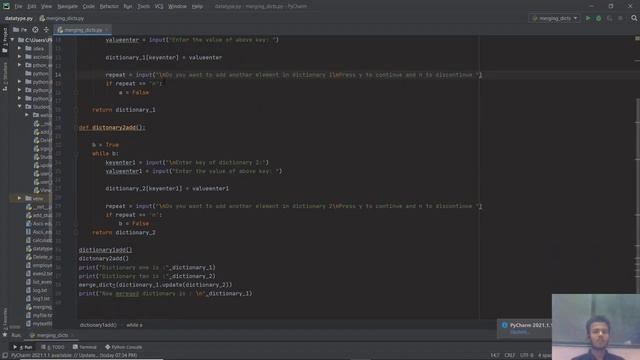This screenshot has height=360, width=640.
Task: Expand the venv folder arrow
Action: pyautogui.click(x=20, y=198)
